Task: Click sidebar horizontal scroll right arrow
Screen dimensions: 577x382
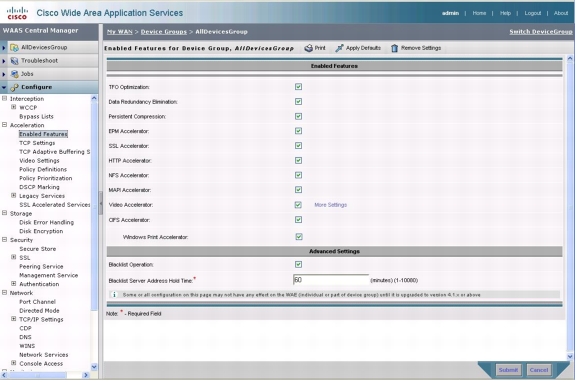Action: click(x=86, y=375)
